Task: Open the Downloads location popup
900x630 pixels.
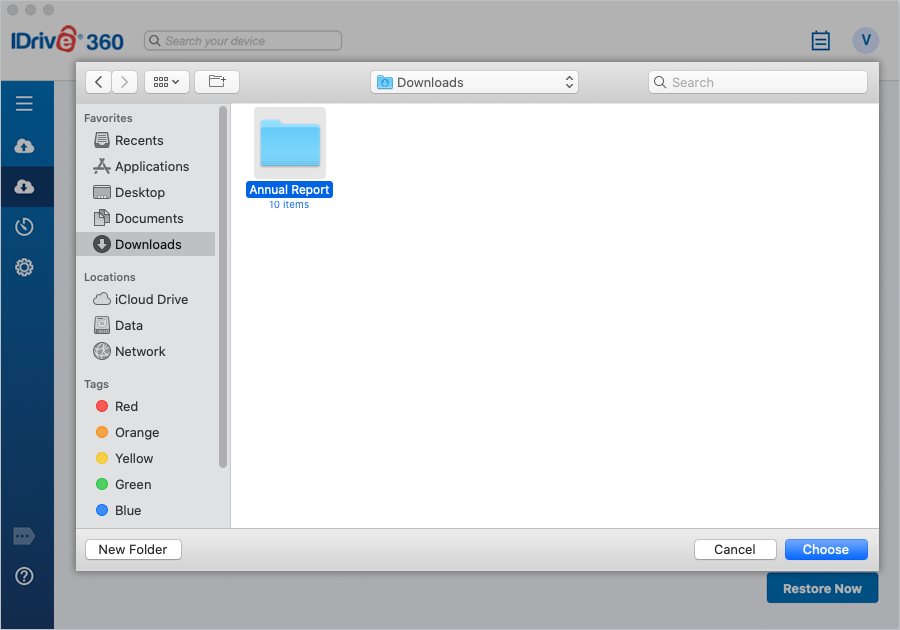Action: tap(474, 82)
